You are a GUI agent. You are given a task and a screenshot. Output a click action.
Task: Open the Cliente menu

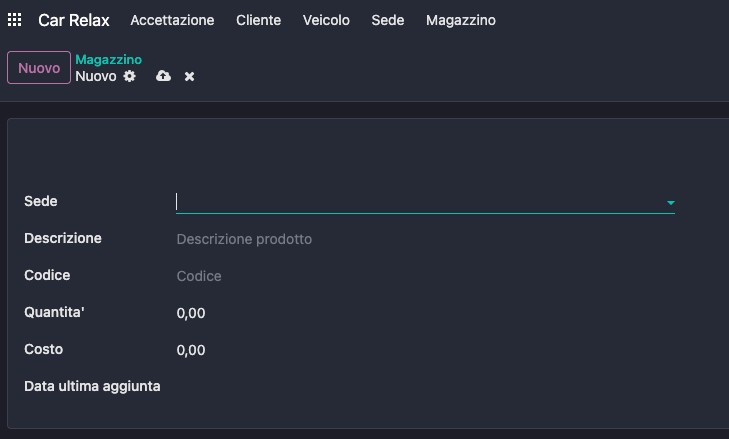coord(258,20)
